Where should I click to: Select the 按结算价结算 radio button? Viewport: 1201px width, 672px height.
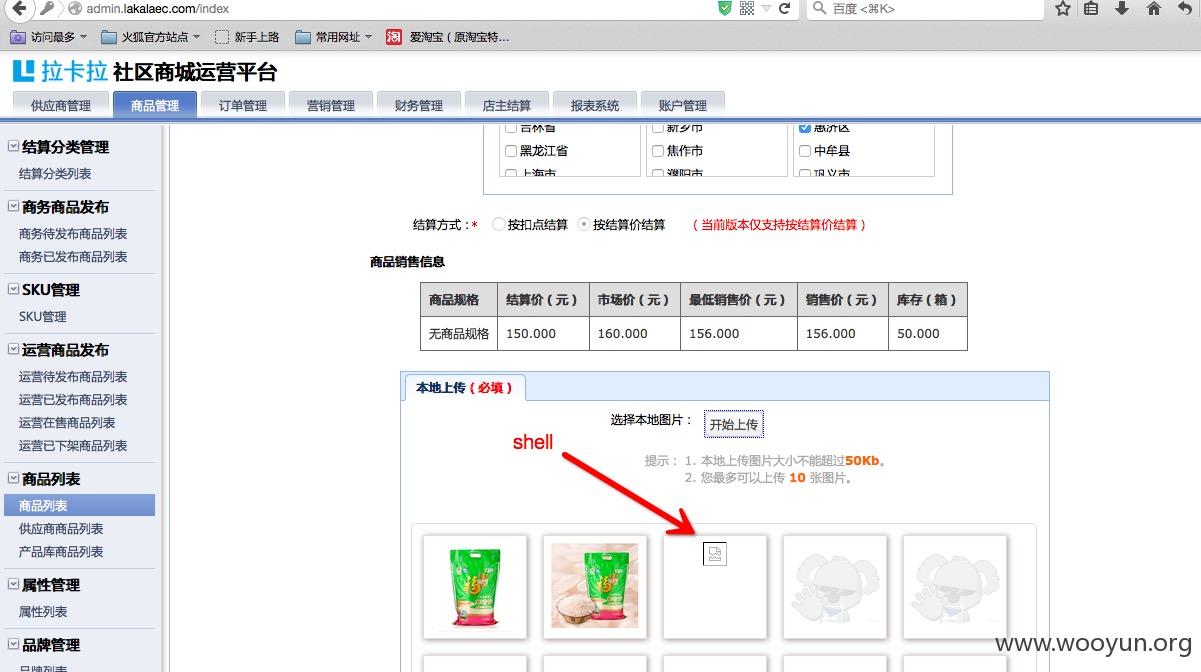click(x=584, y=225)
